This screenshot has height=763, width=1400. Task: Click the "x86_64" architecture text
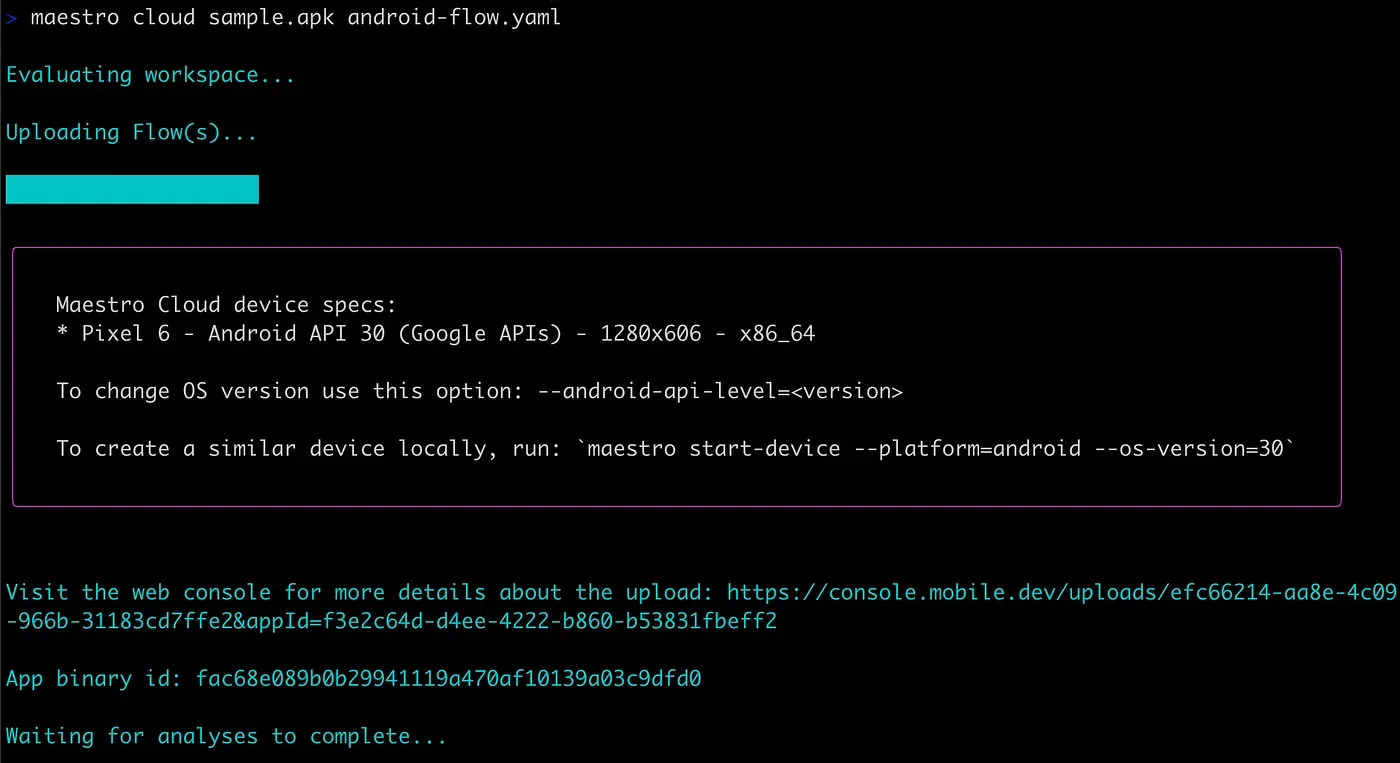(x=777, y=333)
